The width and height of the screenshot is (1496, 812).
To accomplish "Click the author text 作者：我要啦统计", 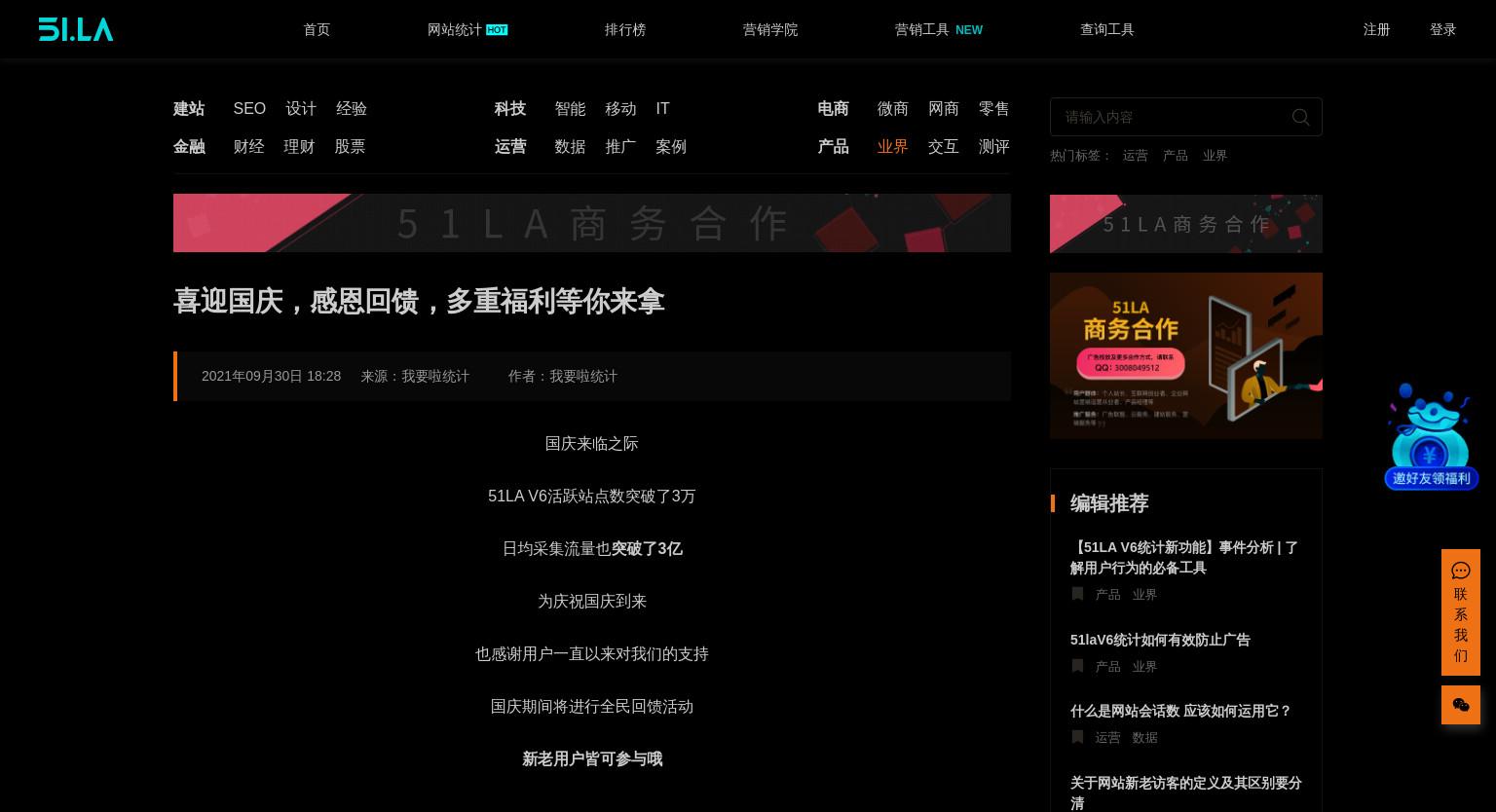I will tap(562, 376).
